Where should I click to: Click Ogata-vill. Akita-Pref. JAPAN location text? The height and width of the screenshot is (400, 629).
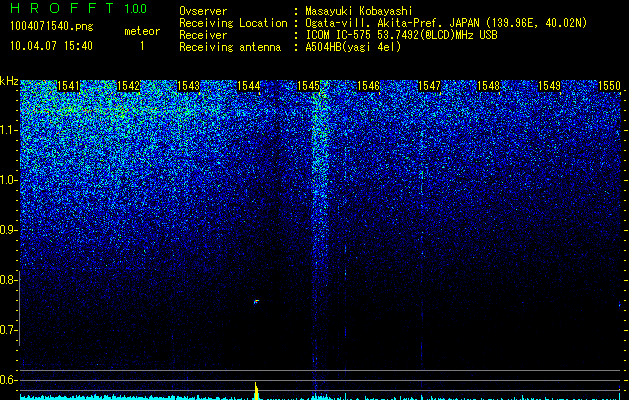pyautogui.click(x=446, y=23)
